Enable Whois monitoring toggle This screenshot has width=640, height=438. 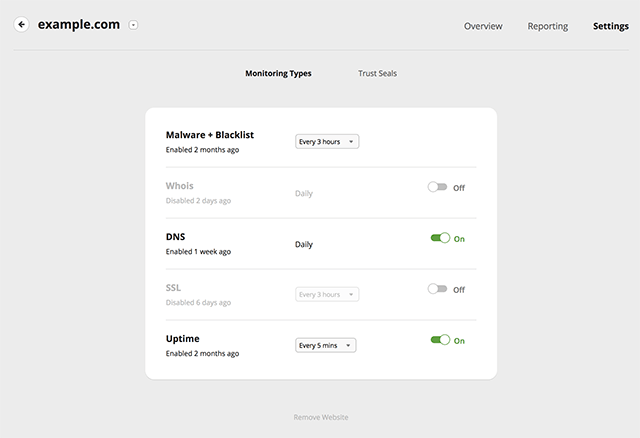437,187
